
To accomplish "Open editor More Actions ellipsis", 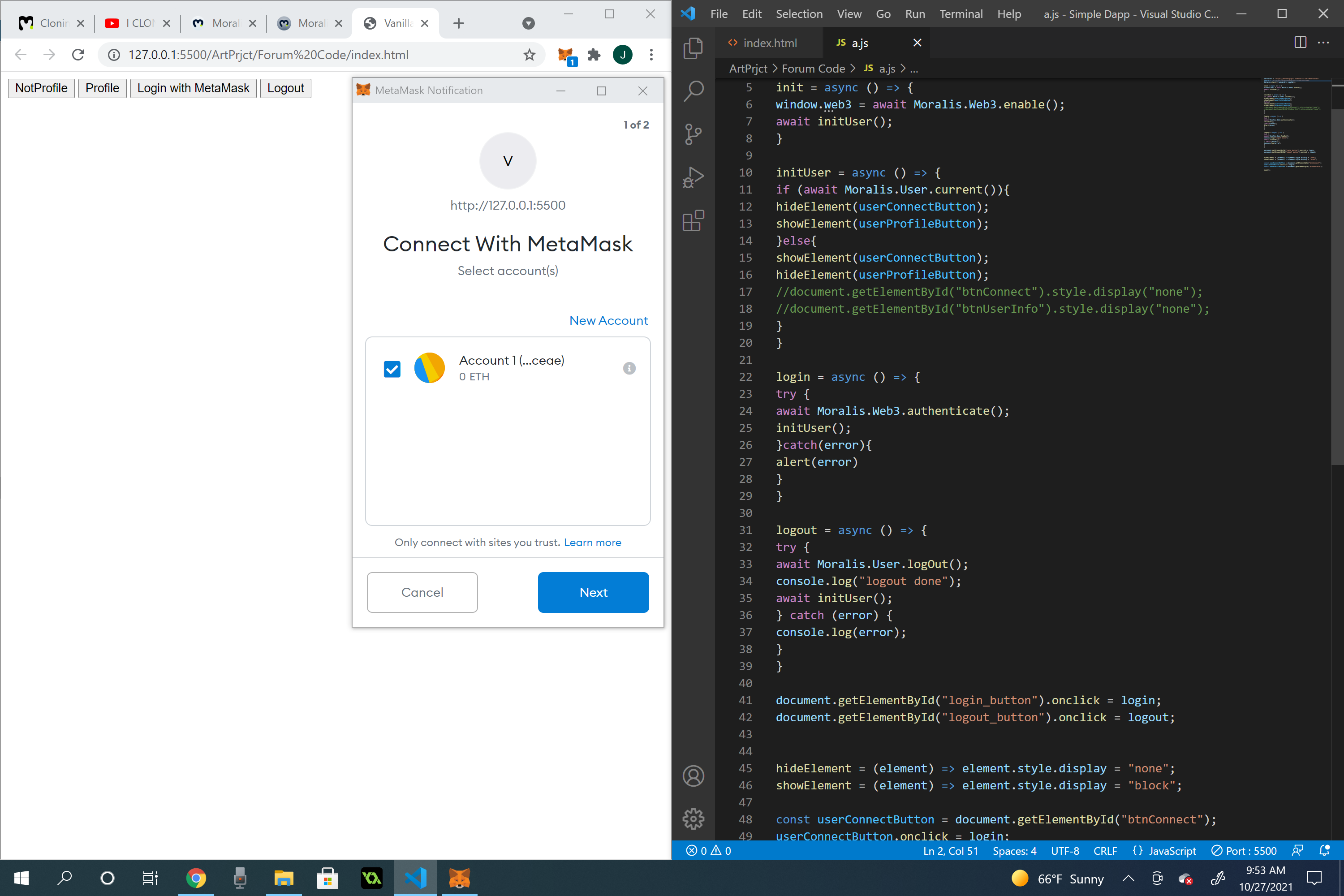I will tap(1323, 42).
